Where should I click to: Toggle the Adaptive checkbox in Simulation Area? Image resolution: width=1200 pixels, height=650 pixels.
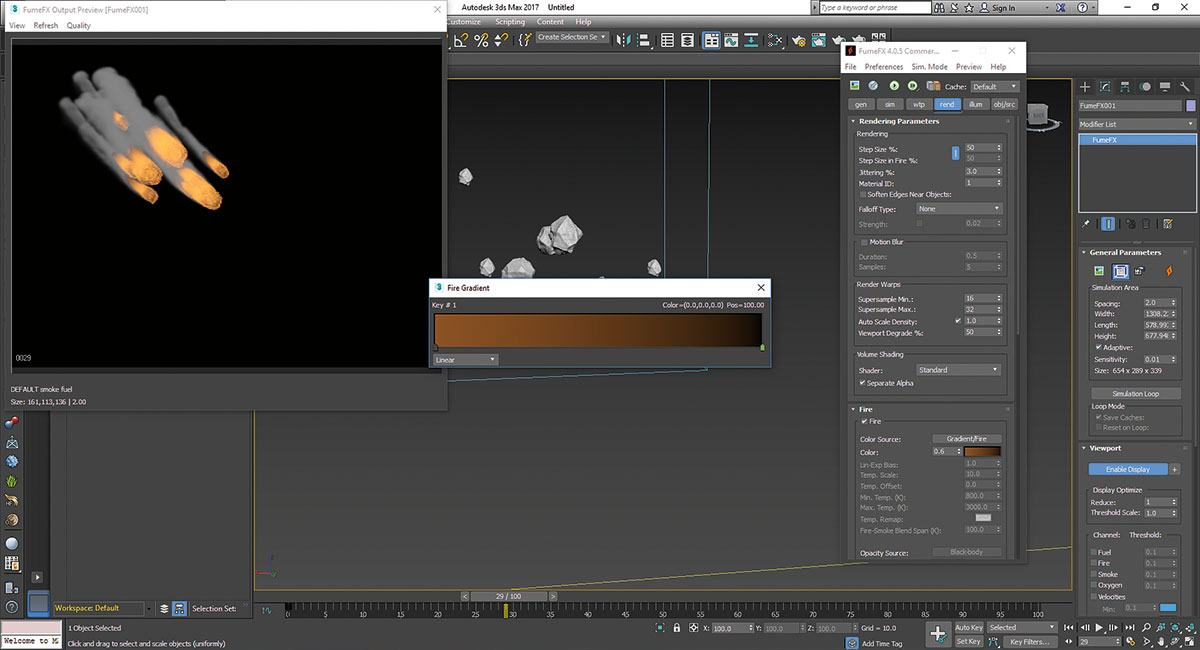1100,347
